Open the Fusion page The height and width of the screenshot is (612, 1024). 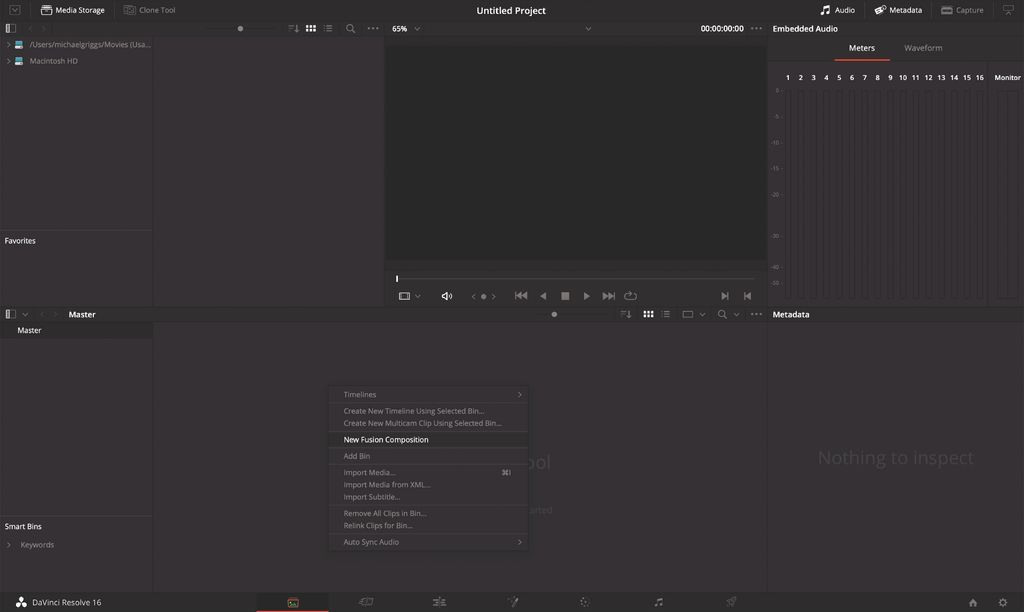[512, 601]
